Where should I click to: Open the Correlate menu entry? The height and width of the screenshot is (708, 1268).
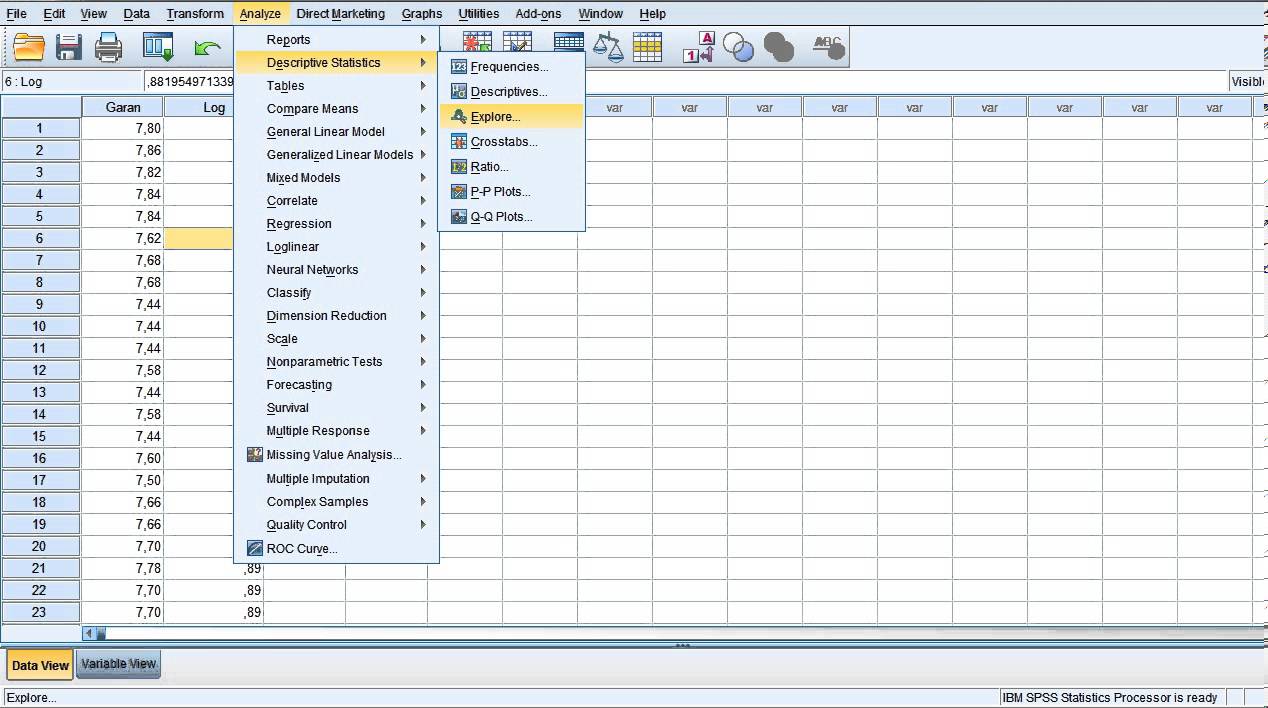336,201
